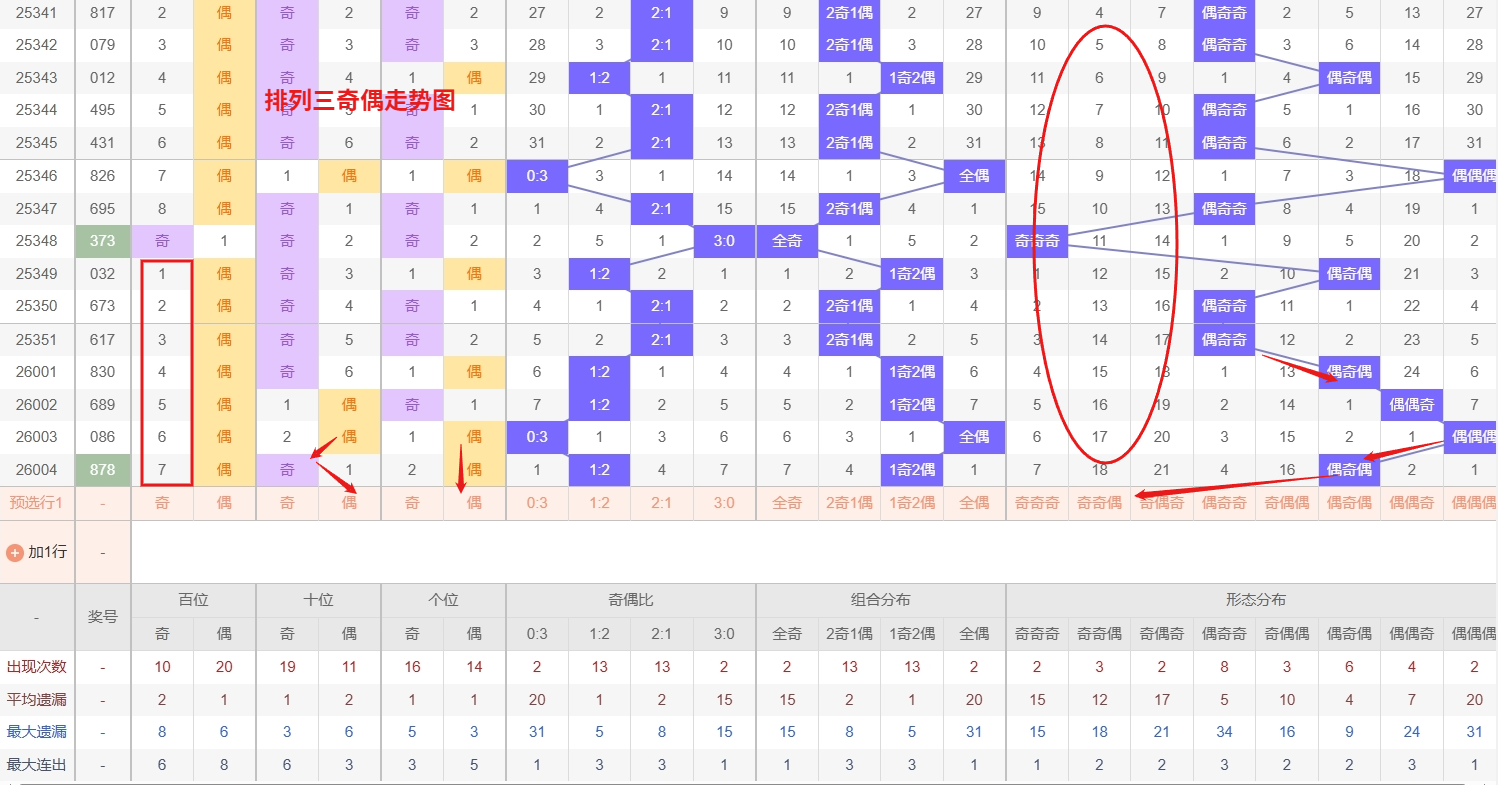This screenshot has width=1498, height=785.
Task: Choose 奇奇偶 pattern in 预选行1 row
Action: pos(1099,503)
